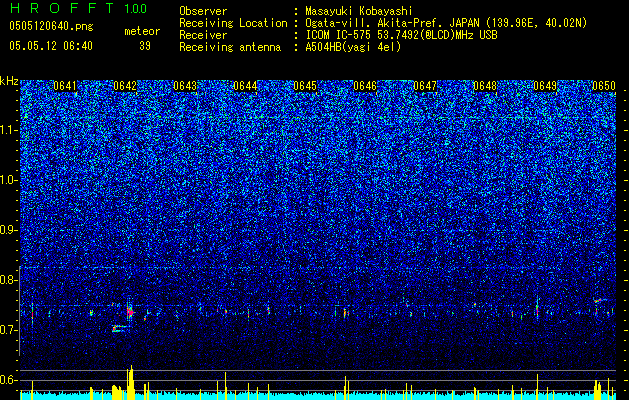The height and width of the screenshot is (400, 629).
Task: Click the 0650 time marker
Action: [604, 86]
